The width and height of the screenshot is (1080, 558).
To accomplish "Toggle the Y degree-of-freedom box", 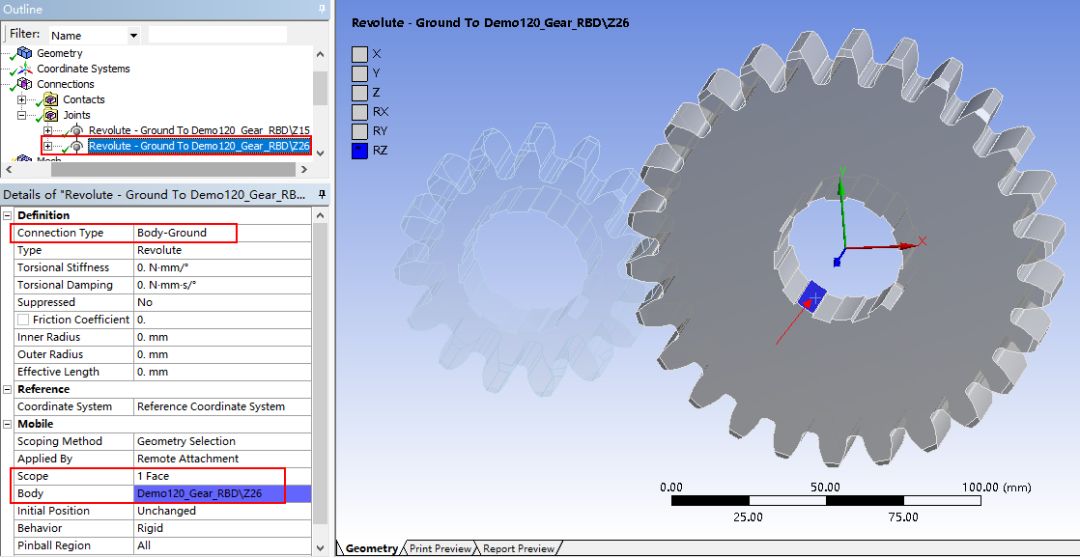I will click(x=360, y=73).
